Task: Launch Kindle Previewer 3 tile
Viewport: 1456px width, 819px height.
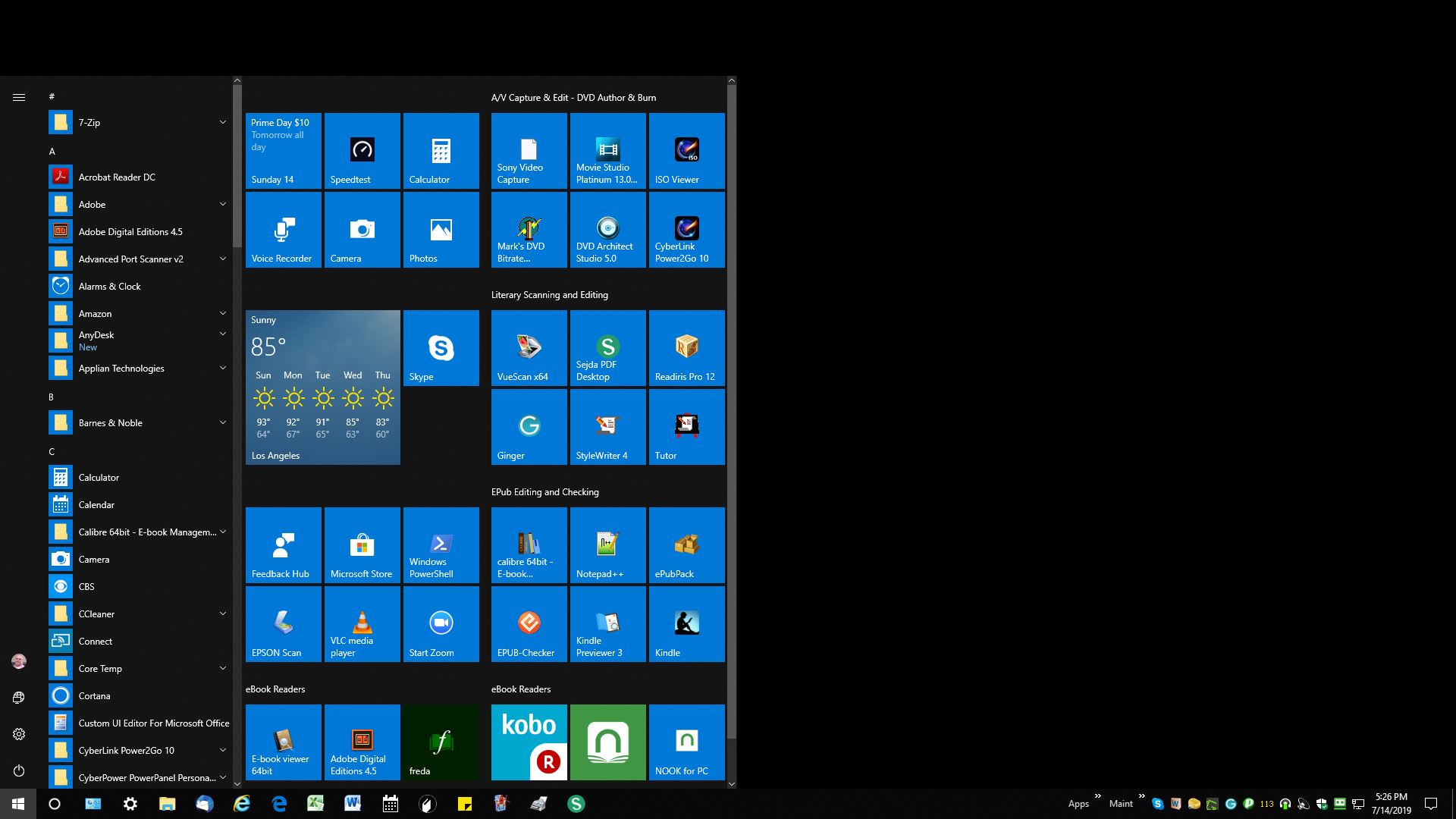Action: (x=607, y=624)
